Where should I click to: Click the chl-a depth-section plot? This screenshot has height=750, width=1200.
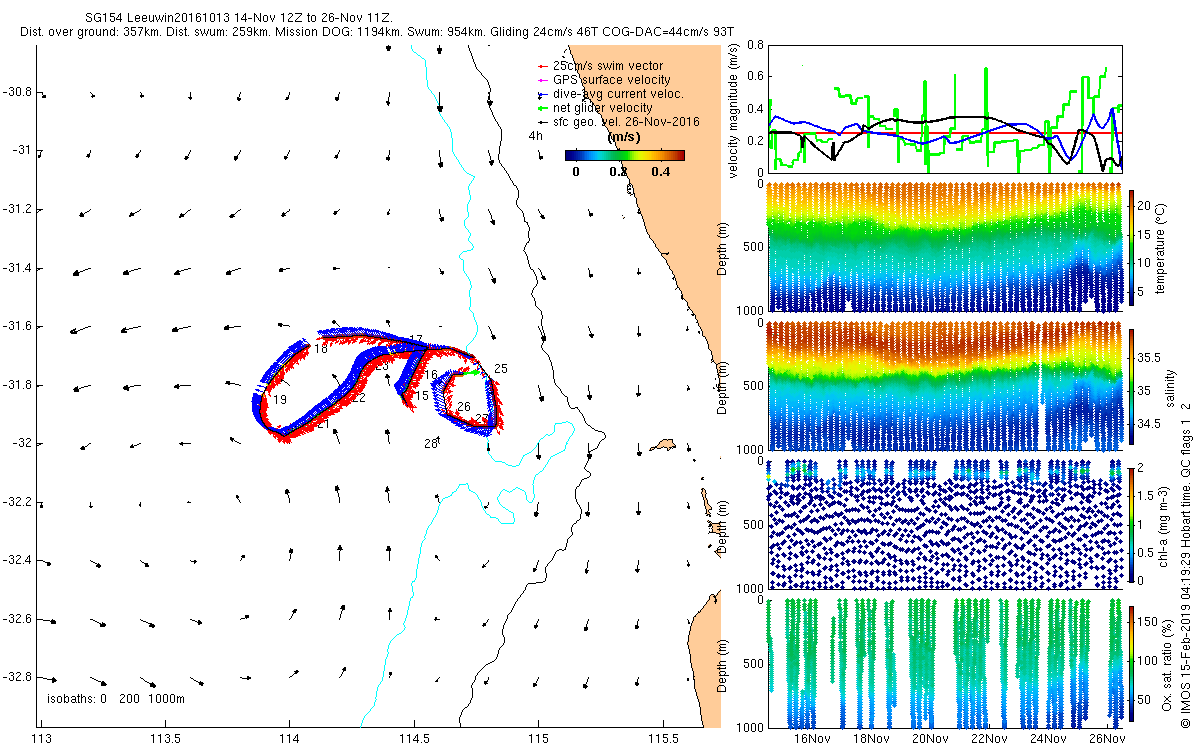pos(943,524)
